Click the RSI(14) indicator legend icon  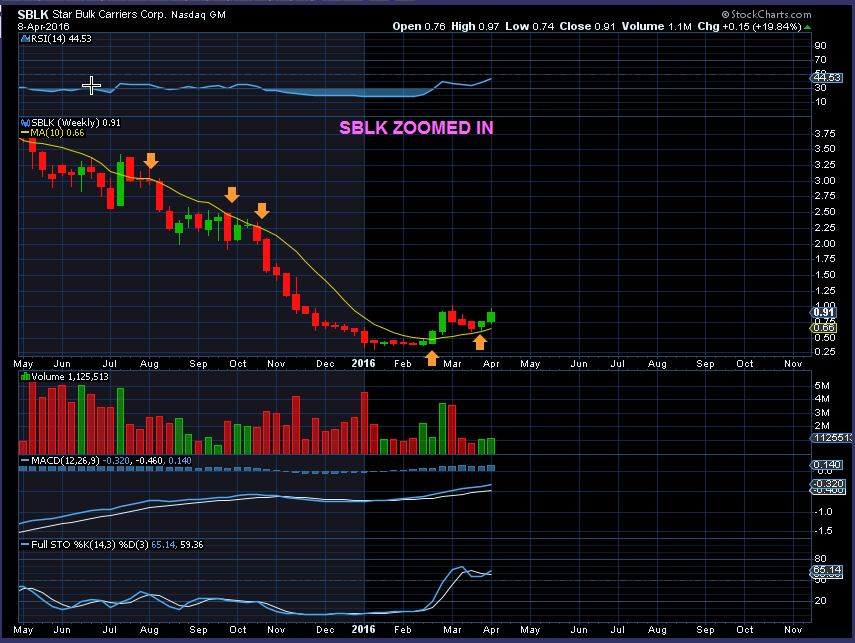25,39
